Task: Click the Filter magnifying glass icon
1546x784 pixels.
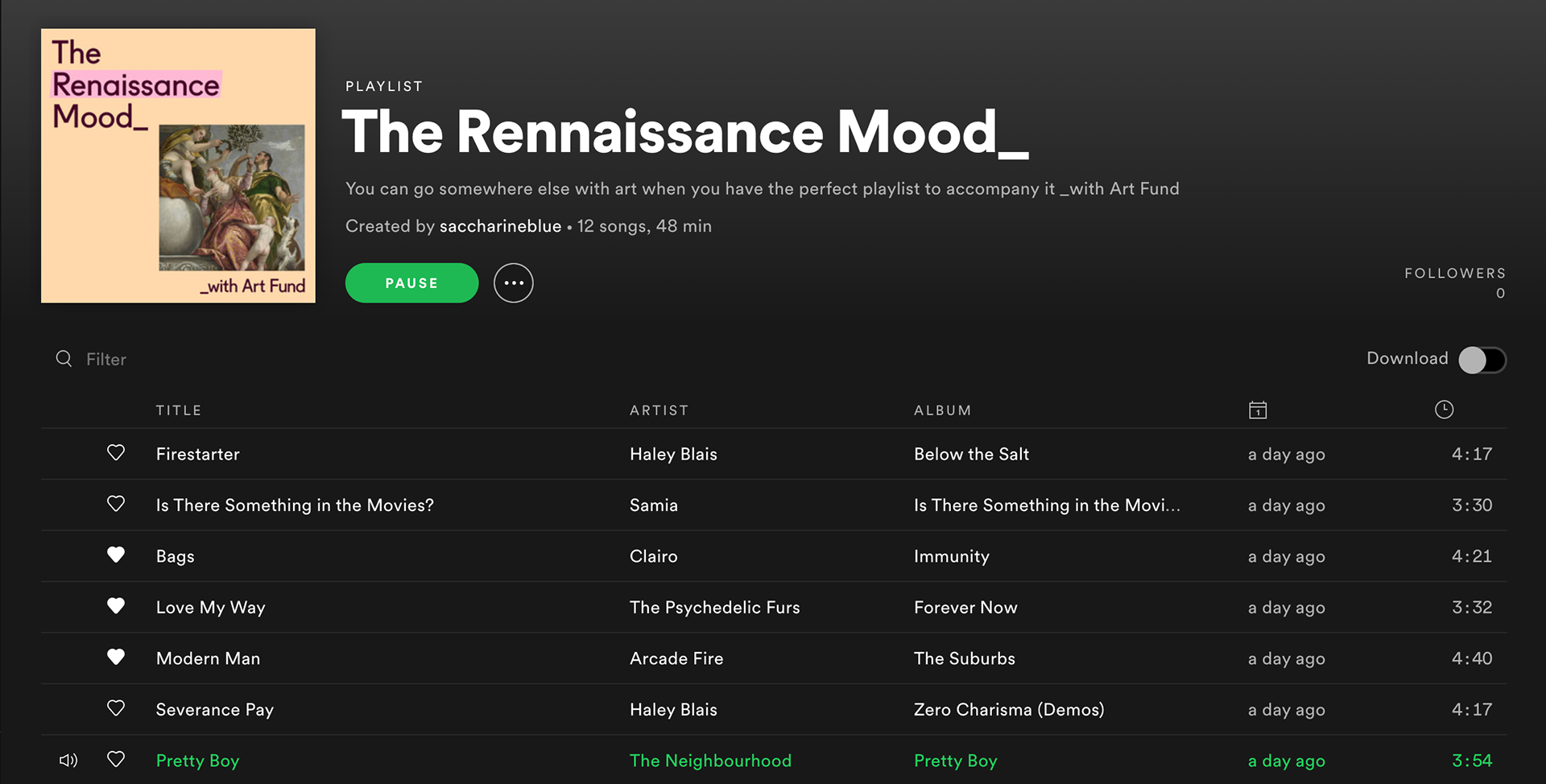Action: pos(64,359)
